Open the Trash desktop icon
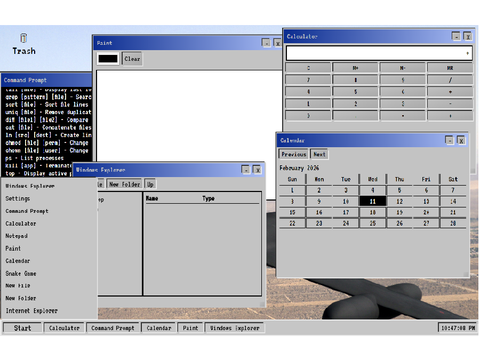The height and width of the screenshot is (360, 480). pos(23,44)
